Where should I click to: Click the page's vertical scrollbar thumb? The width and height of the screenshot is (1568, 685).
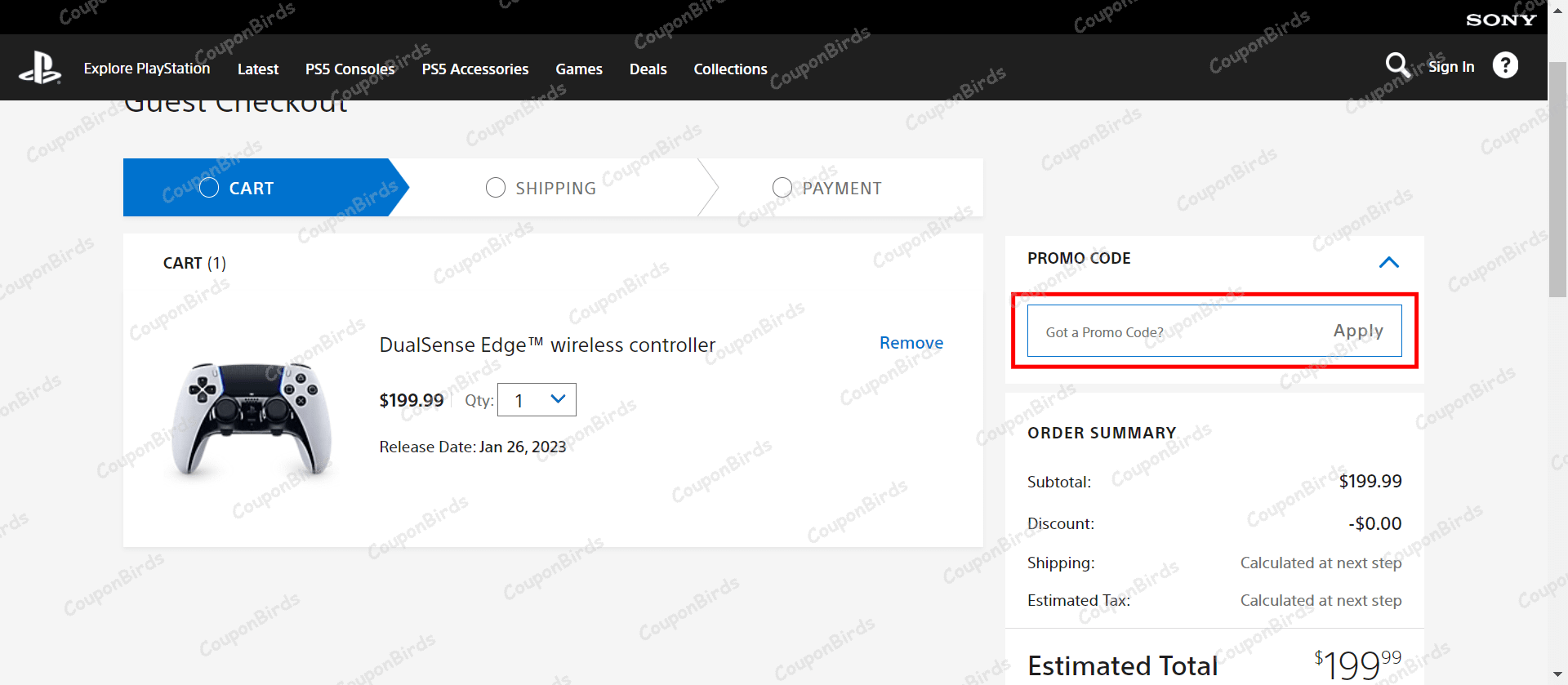(1557, 180)
